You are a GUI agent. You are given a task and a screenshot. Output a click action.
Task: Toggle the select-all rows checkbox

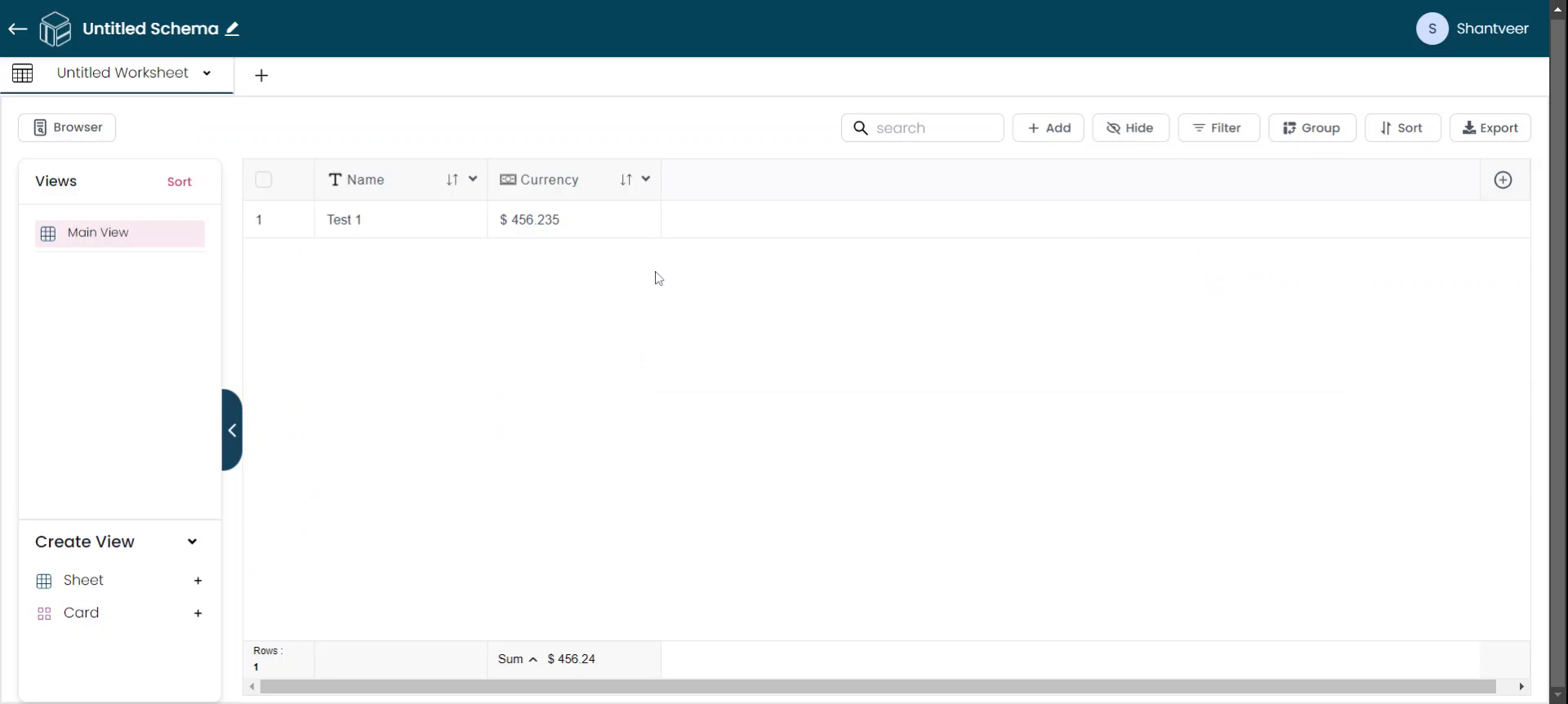point(264,180)
